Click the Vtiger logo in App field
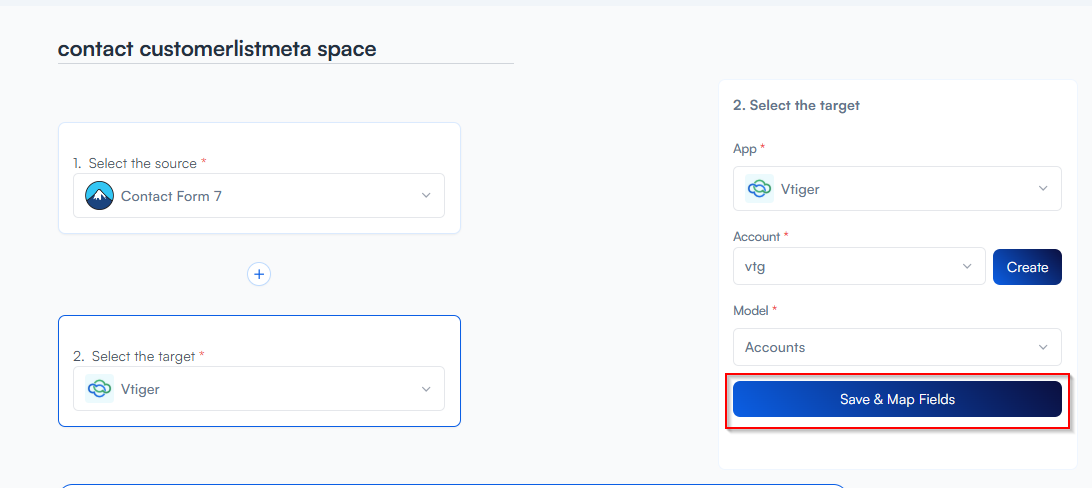The image size is (1092, 488). pyautogui.click(x=760, y=189)
